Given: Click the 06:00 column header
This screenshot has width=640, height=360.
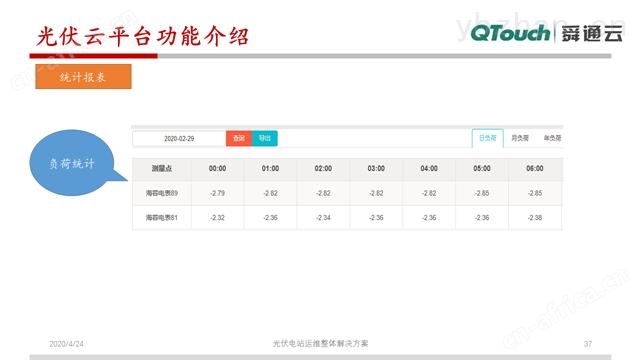Looking at the screenshot, I should [535, 169].
